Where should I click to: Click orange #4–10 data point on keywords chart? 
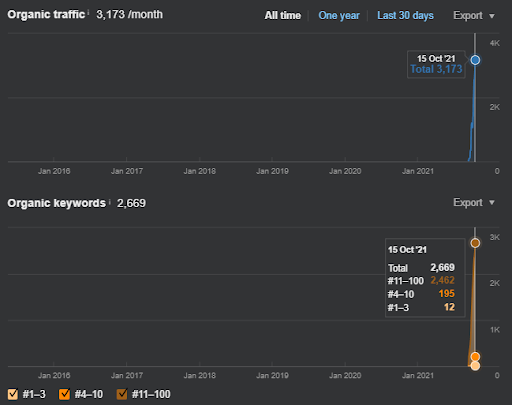point(475,357)
